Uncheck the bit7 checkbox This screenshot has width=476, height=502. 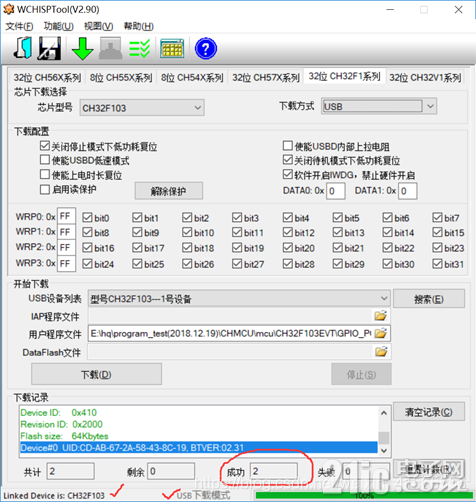437,218
